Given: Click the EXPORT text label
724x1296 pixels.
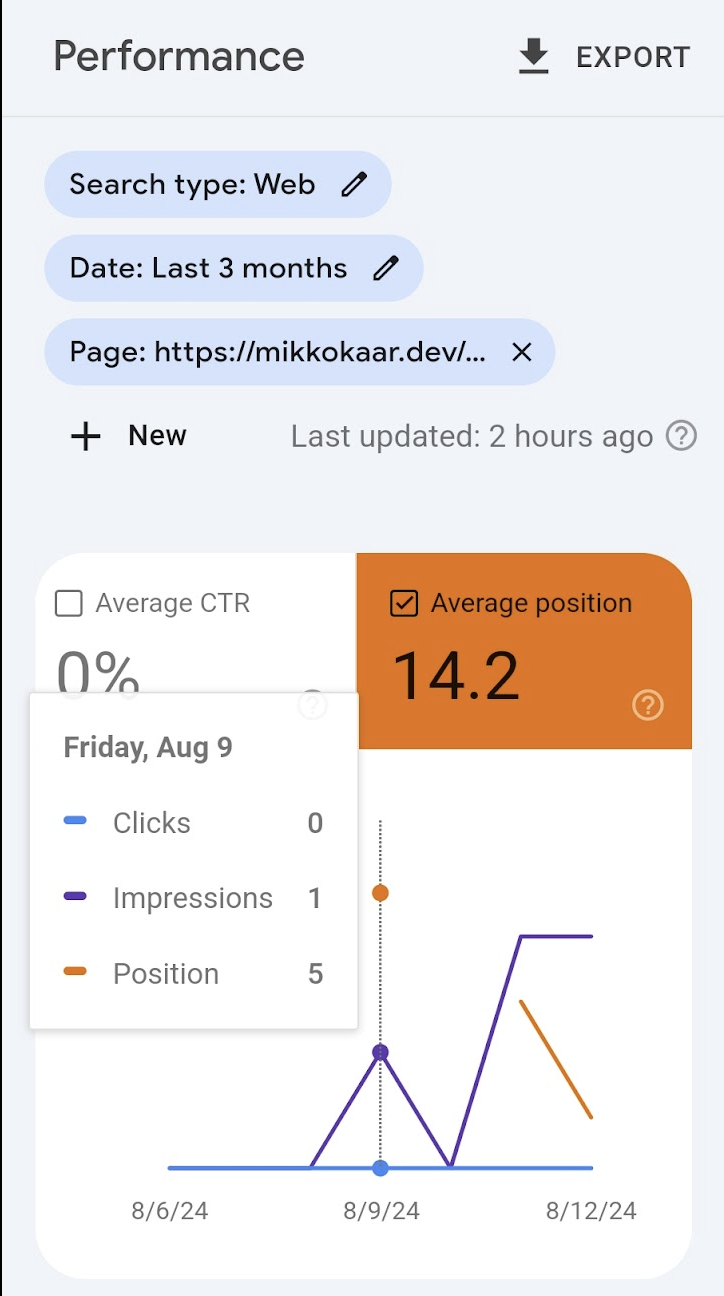Looking at the screenshot, I should (633, 58).
